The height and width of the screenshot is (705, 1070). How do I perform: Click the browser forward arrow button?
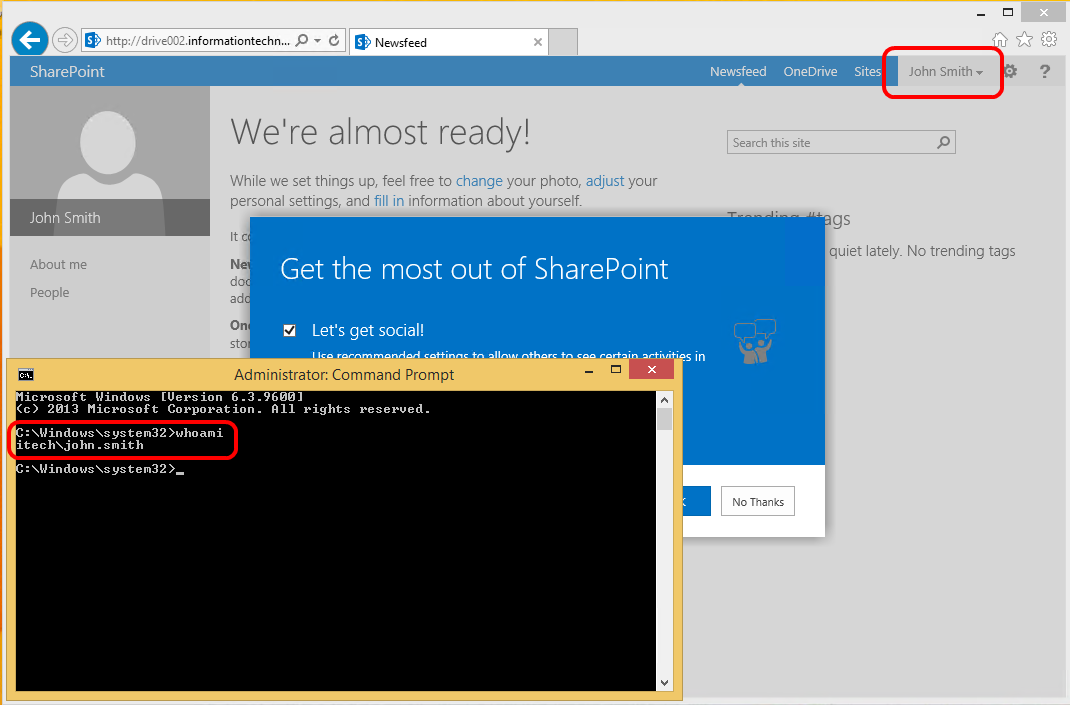pyautogui.click(x=64, y=40)
